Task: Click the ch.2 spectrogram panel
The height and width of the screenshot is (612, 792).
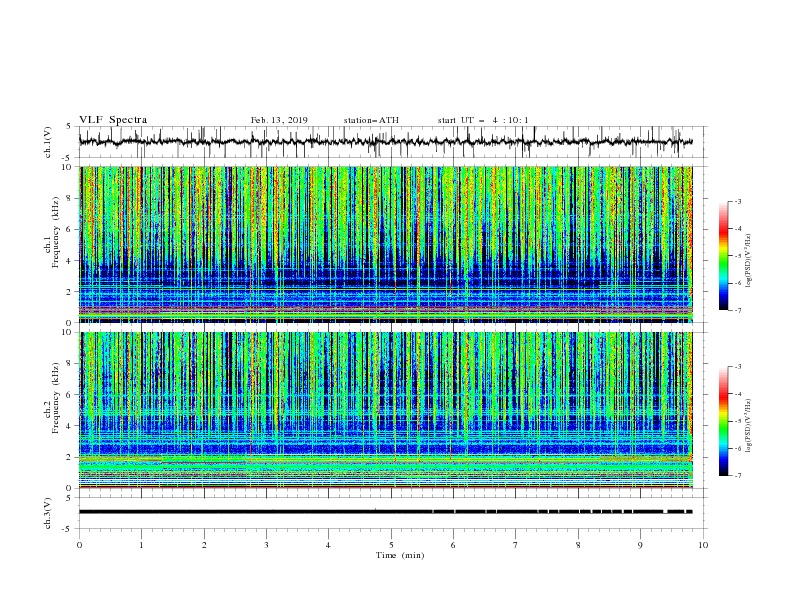Action: (x=386, y=410)
